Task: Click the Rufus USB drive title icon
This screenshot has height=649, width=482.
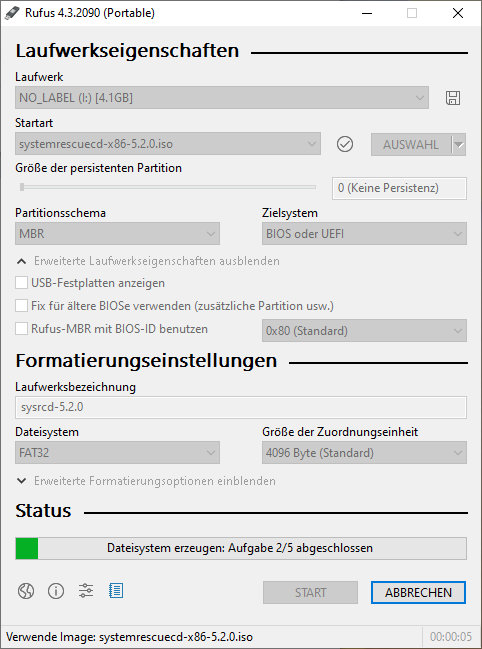Action: click(12, 13)
